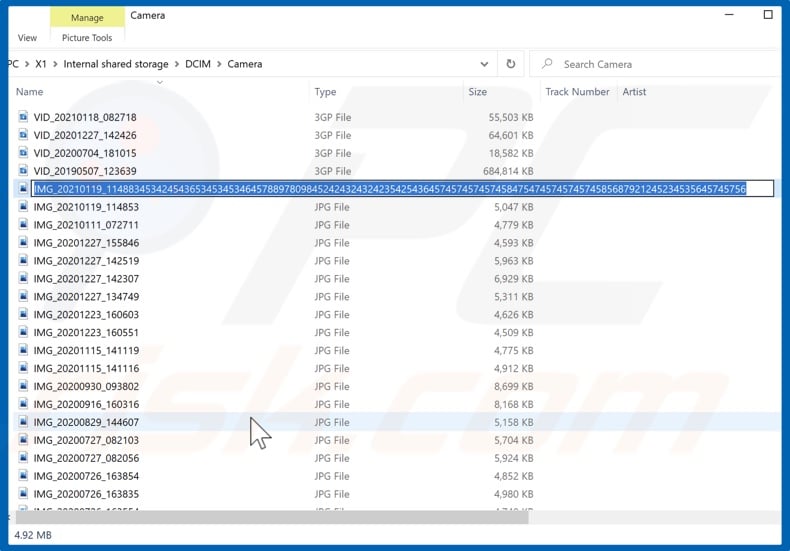This screenshot has height=551, width=790.
Task: Click the IMG_20201227_155846 image file icon
Action: (25, 243)
